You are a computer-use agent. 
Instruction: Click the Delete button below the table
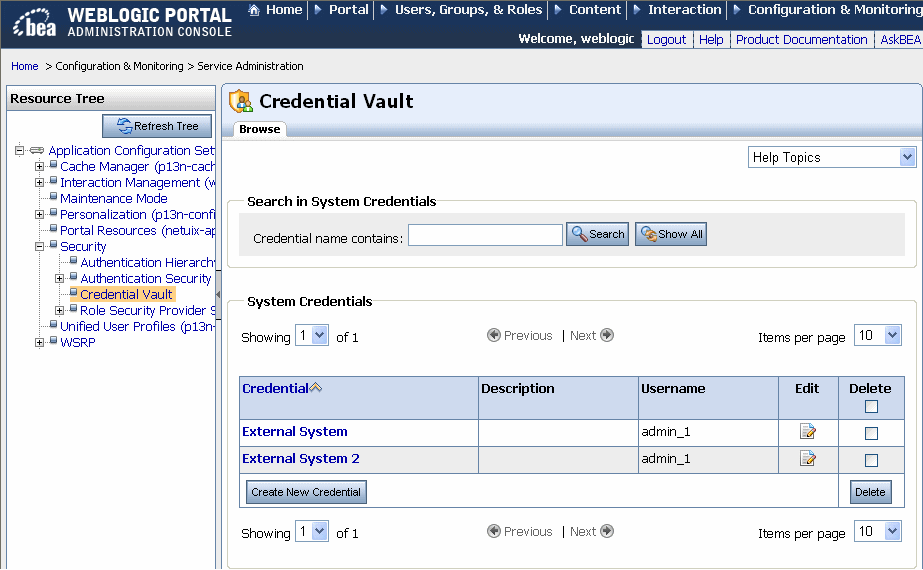[x=870, y=492]
